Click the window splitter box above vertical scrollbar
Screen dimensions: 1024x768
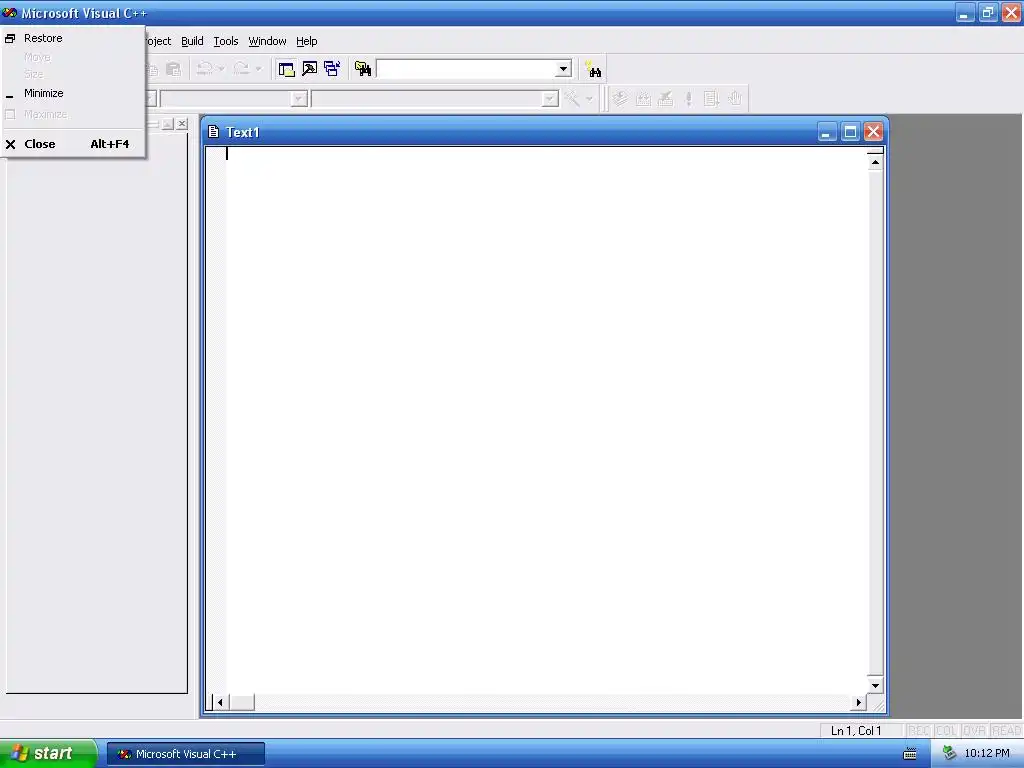tap(875, 152)
